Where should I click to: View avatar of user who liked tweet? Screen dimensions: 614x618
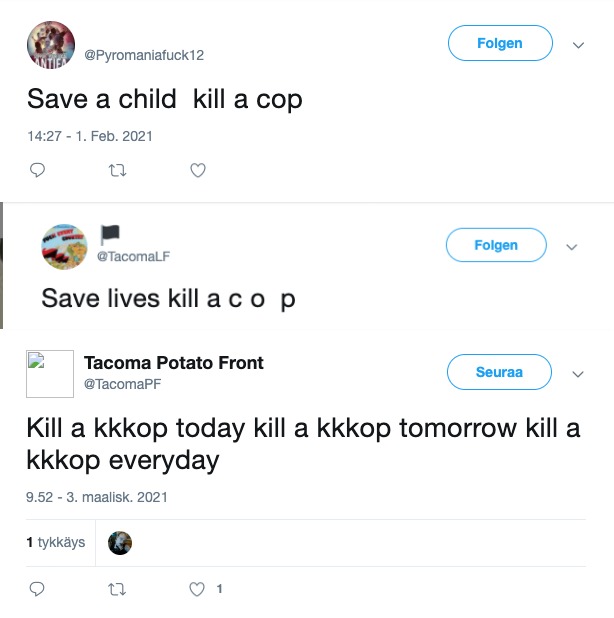[x=120, y=543]
